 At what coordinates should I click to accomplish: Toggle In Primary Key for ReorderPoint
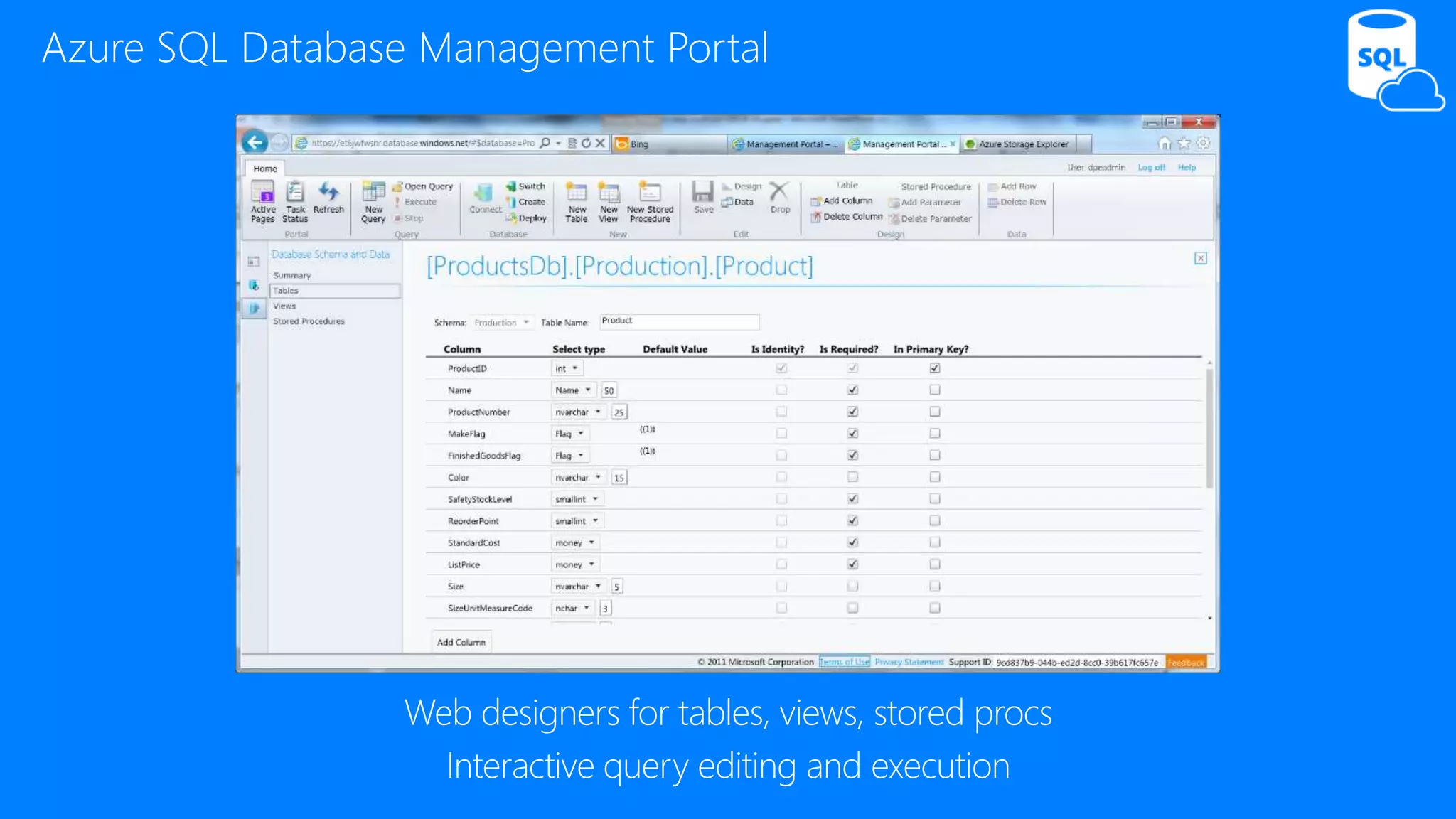(x=935, y=521)
